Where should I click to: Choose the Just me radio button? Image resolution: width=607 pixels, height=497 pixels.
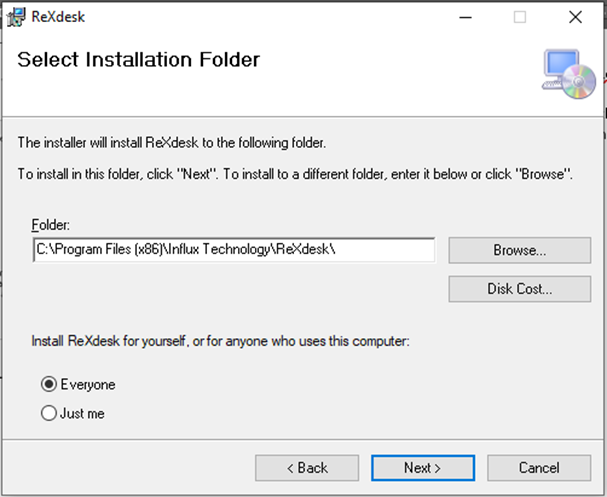tap(49, 413)
